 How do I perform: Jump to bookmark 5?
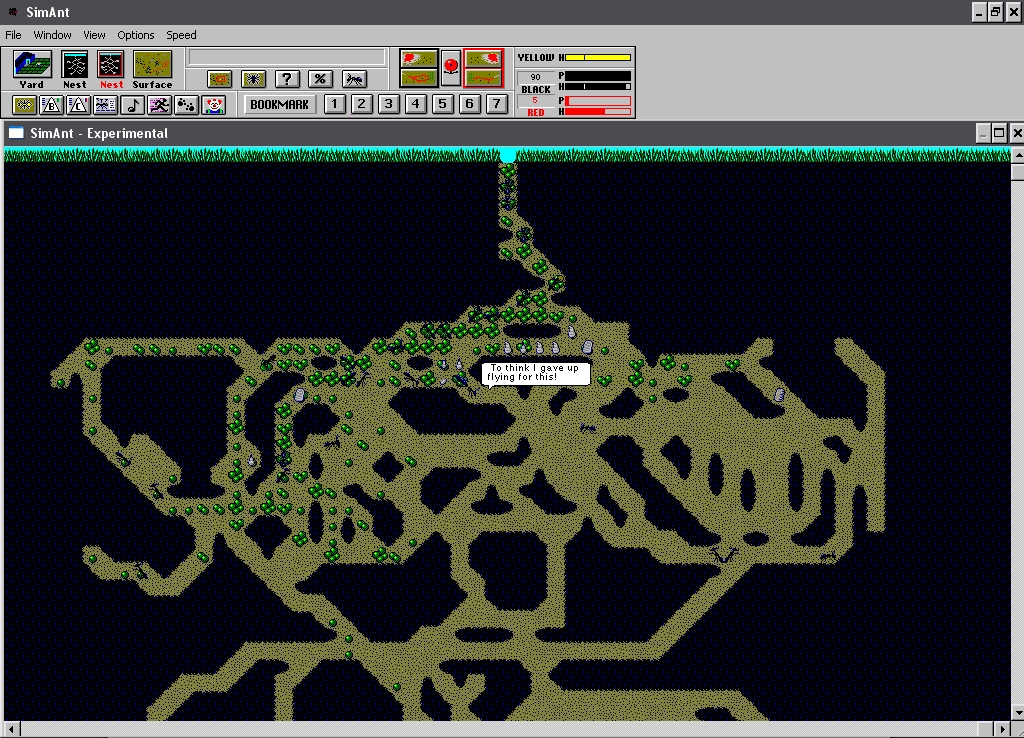point(442,104)
